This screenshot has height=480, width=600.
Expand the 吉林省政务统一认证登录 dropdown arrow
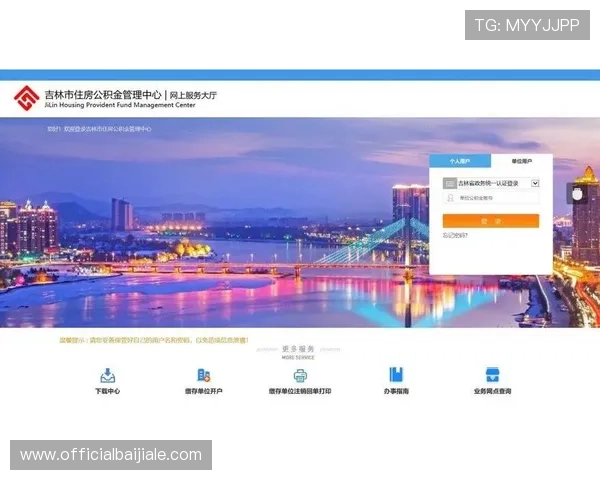[x=535, y=183]
